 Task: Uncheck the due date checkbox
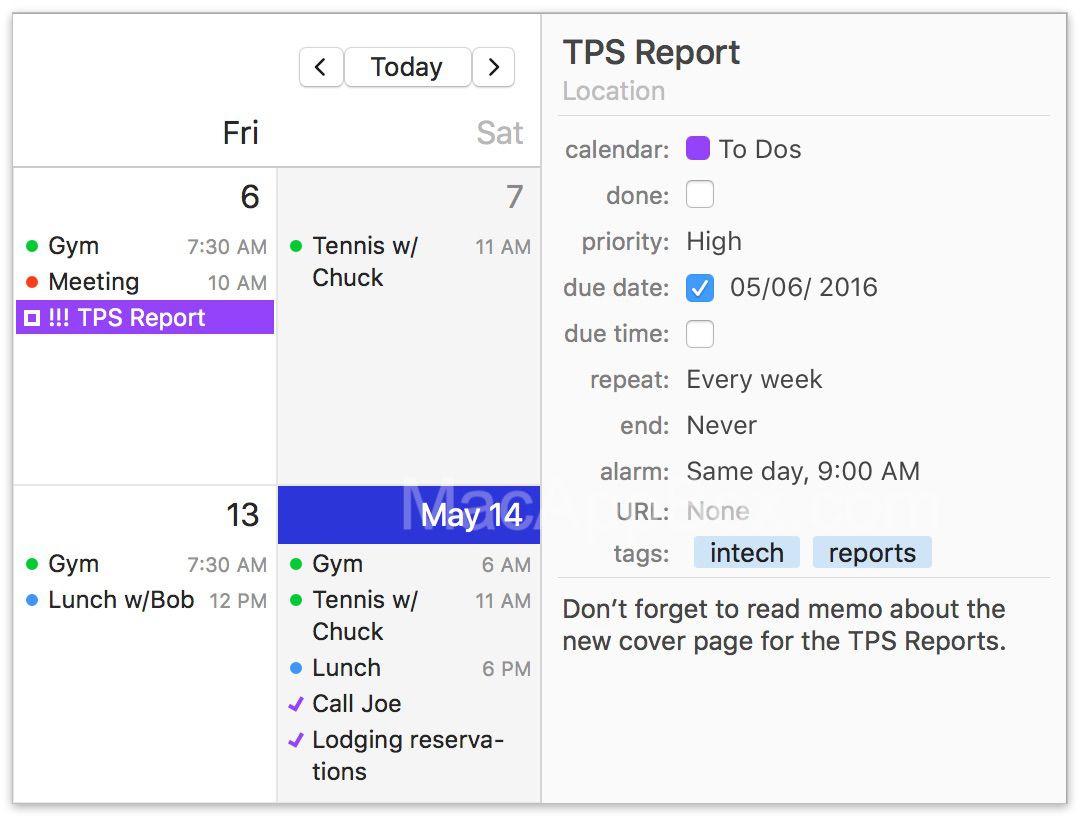[x=700, y=288]
